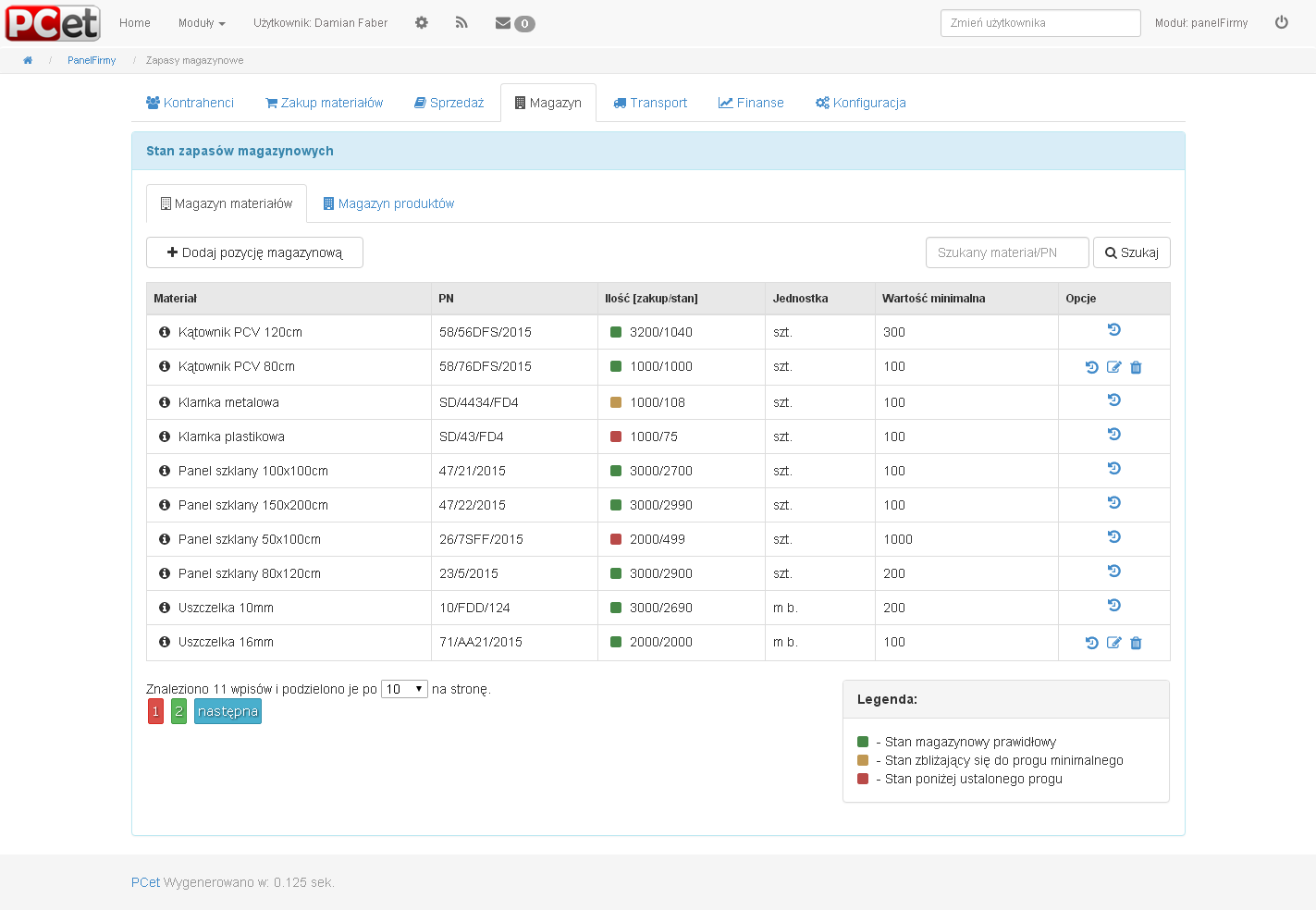Open history icon for Panel szklany 100x100cm

1114,469
